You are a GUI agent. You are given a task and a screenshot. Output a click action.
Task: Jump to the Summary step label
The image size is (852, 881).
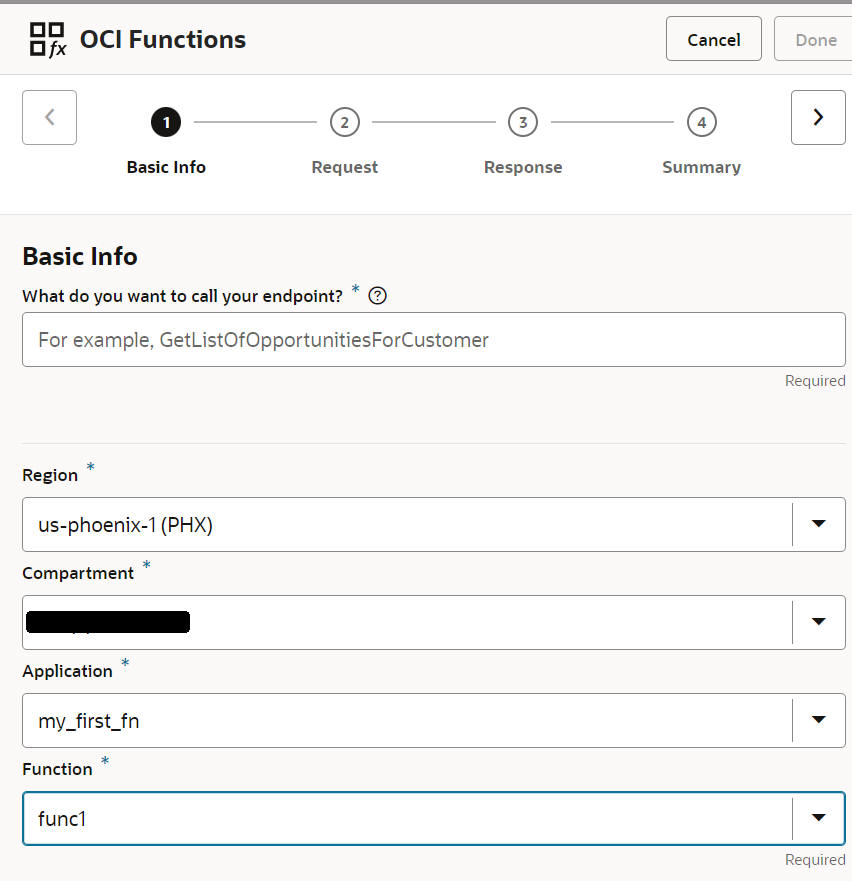click(x=701, y=167)
